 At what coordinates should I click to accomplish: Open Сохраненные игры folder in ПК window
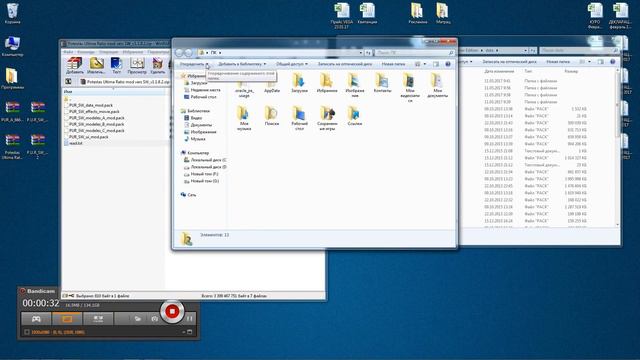click(327, 118)
